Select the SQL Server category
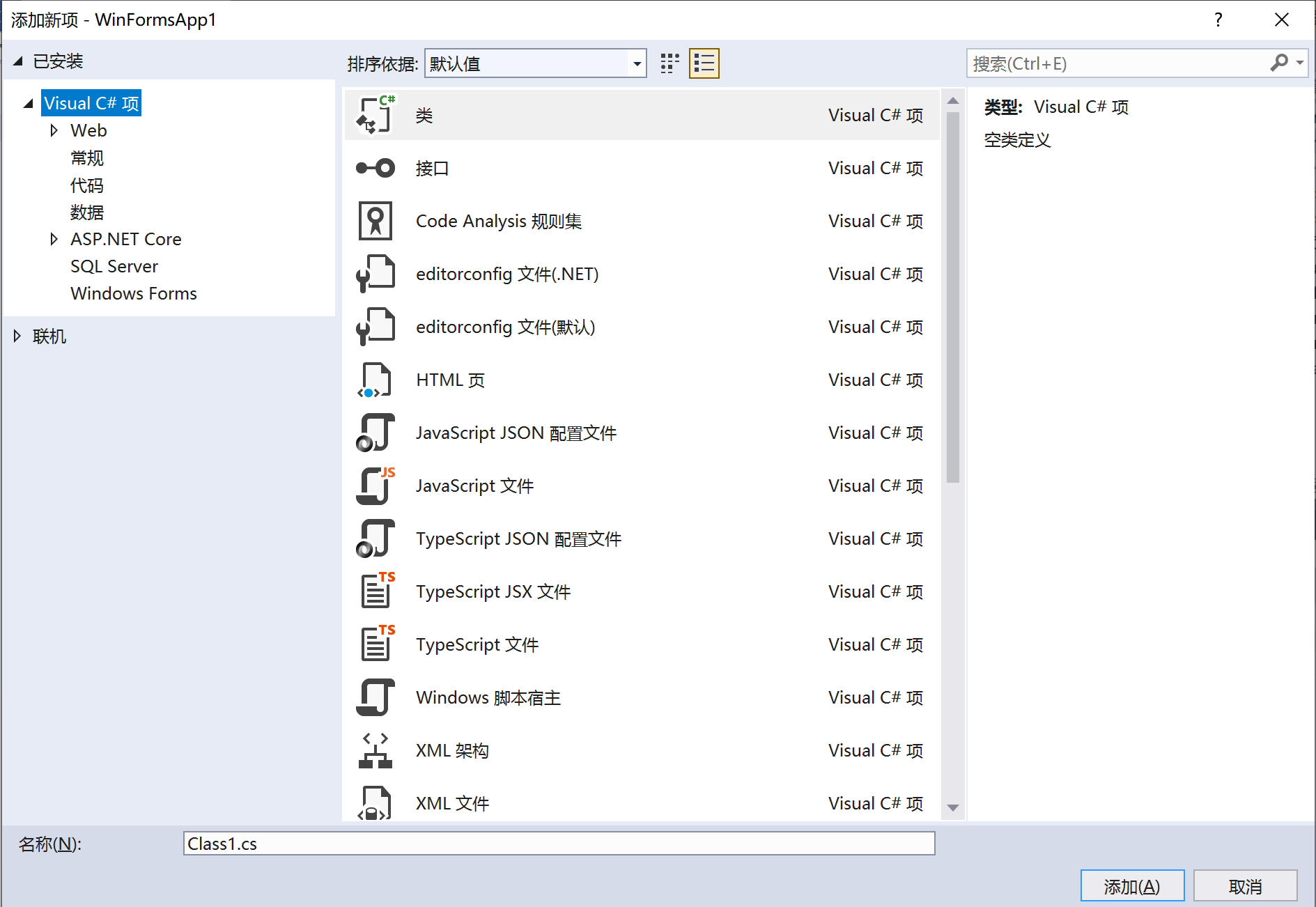Viewport: 1316px width, 907px height. [114, 266]
